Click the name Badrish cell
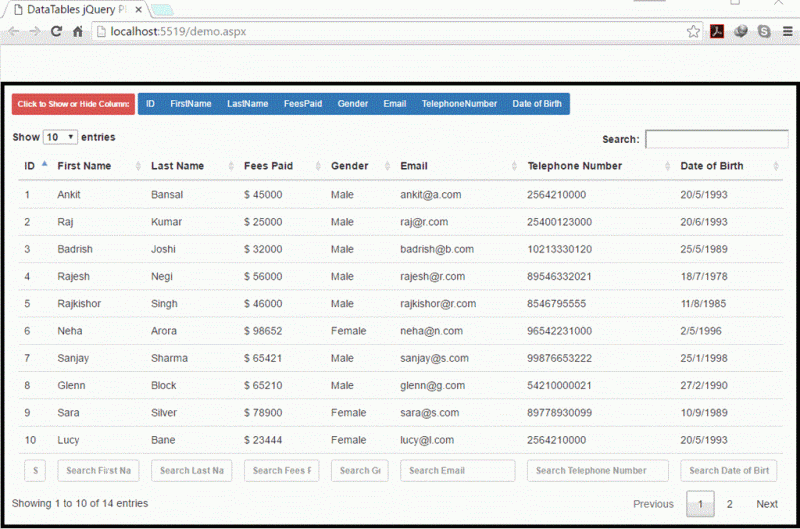 coord(75,249)
